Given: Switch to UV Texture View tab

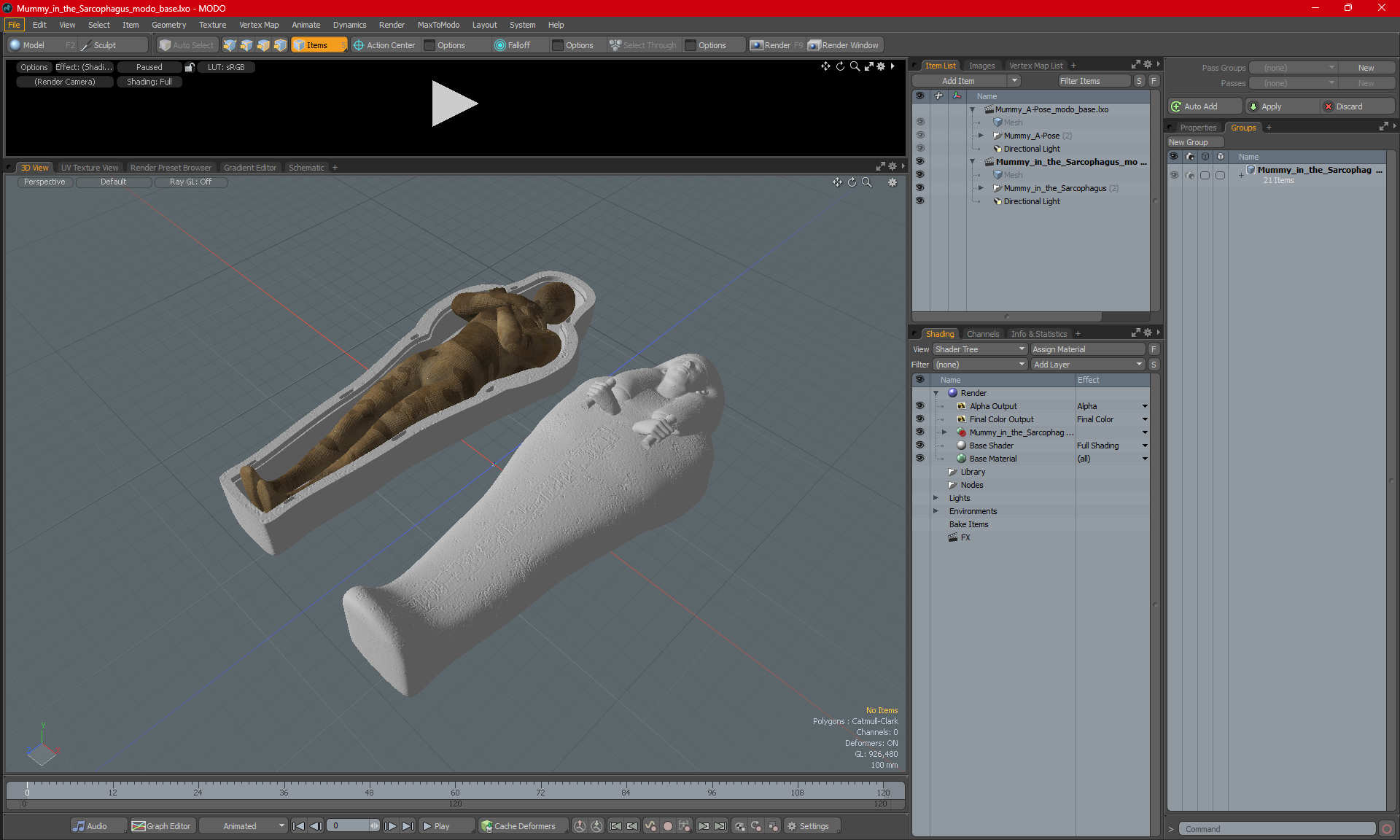Looking at the screenshot, I should [x=89, y=168].
